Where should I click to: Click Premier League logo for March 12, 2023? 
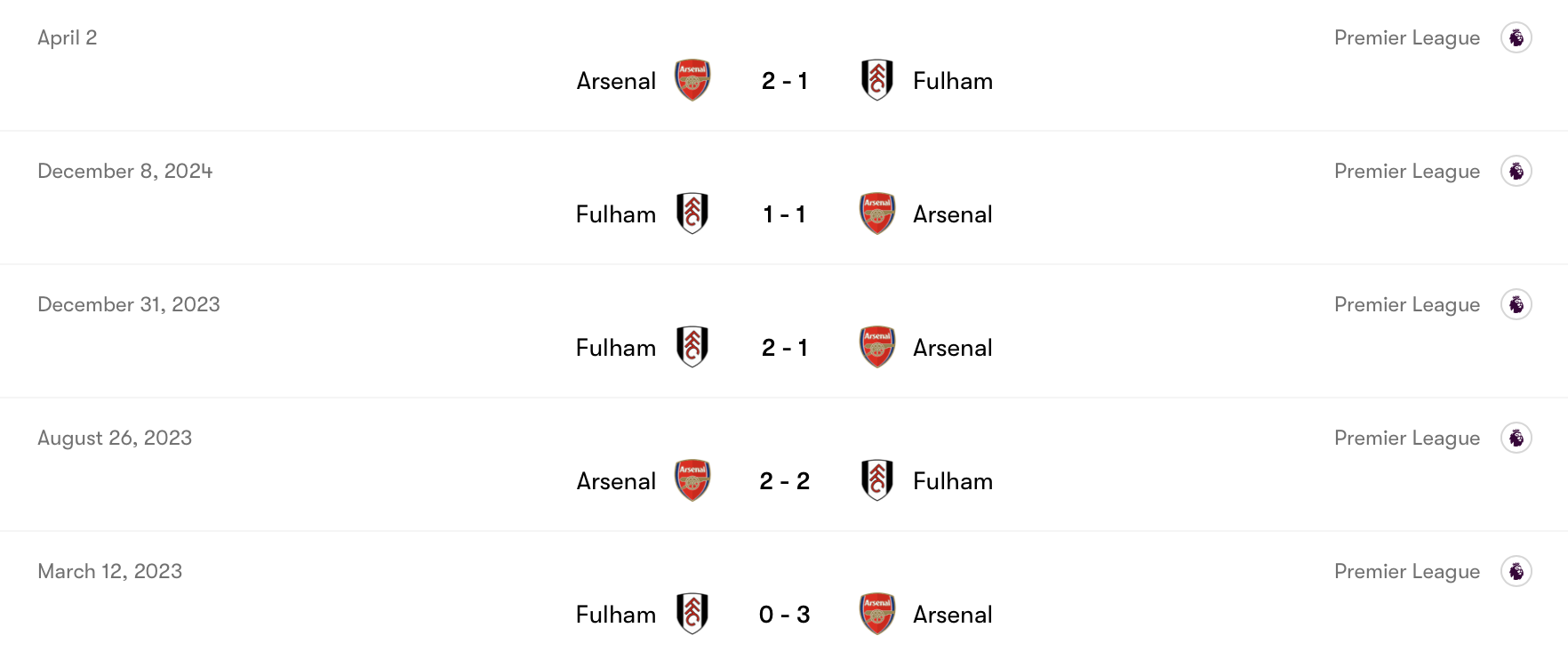coord(1516,571)
